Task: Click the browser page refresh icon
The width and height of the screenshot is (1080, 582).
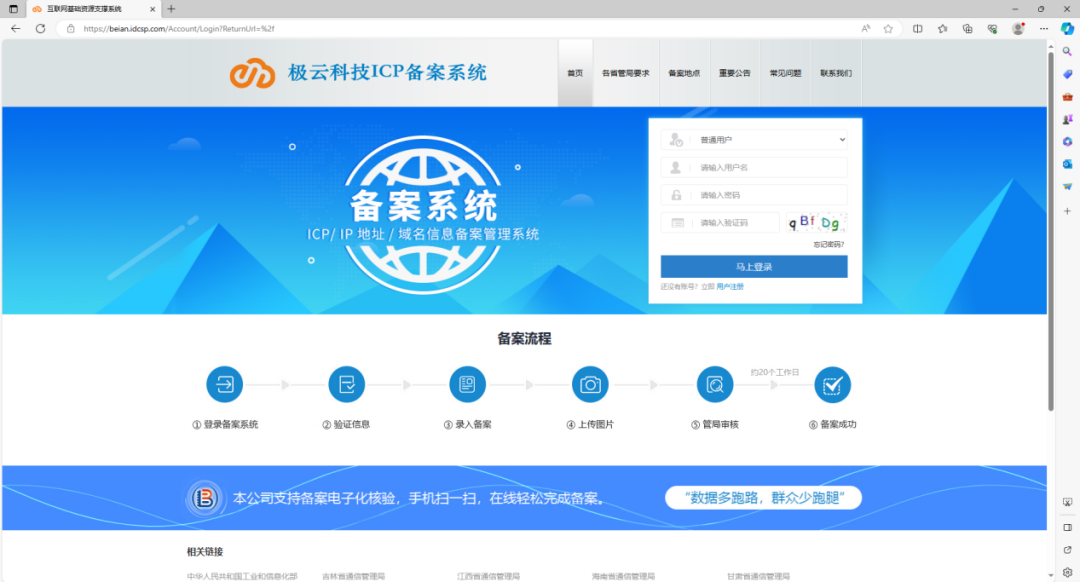Action: [40, 29]
